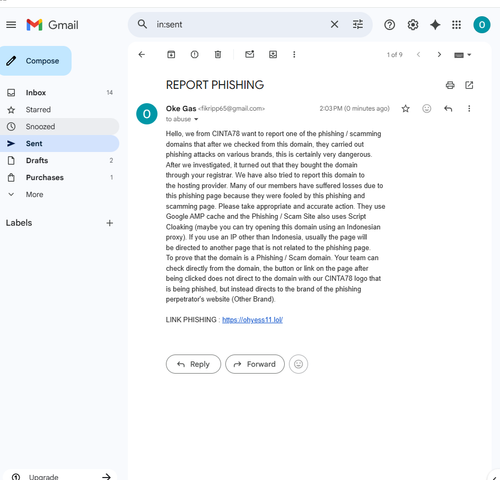The height and width of the screenshot is (480, 500).
Task: Create a new label with plus icon
Action: (x=110, y=223)
